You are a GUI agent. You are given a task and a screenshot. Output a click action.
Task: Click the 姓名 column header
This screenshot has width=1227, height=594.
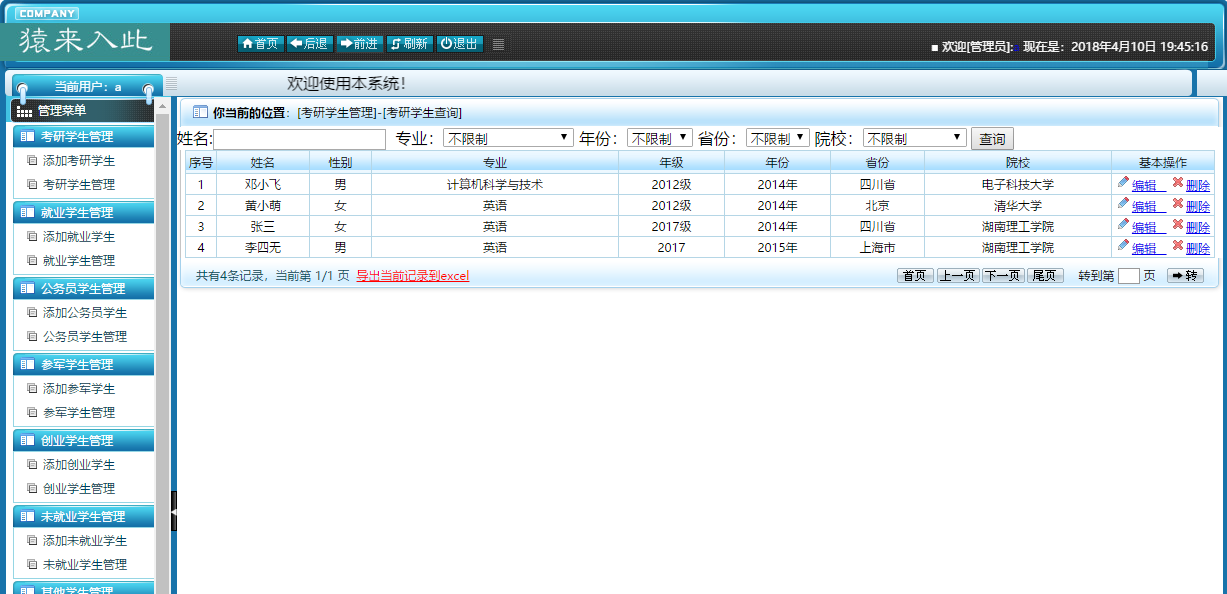click(x=263, y=161)
